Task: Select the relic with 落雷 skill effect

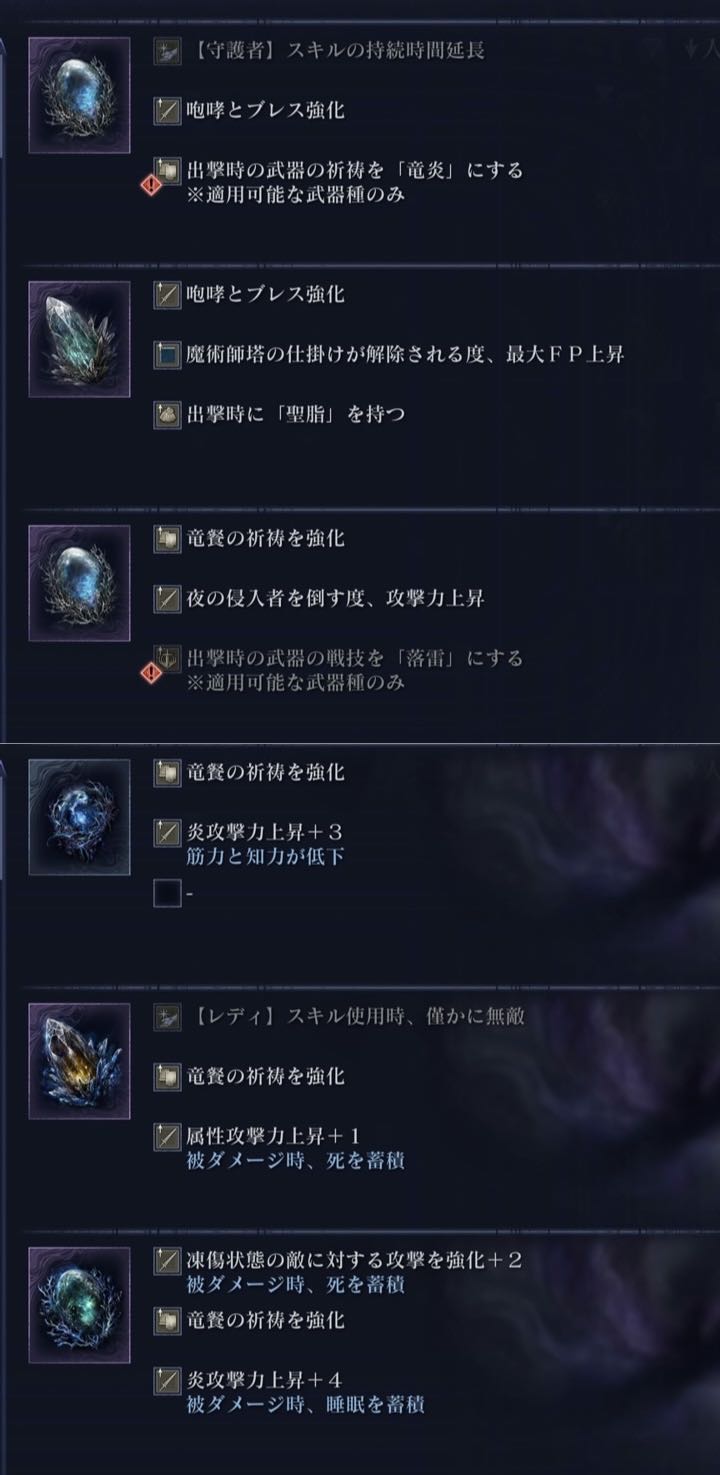Action: pyautogui.click(x=79, y=583)
